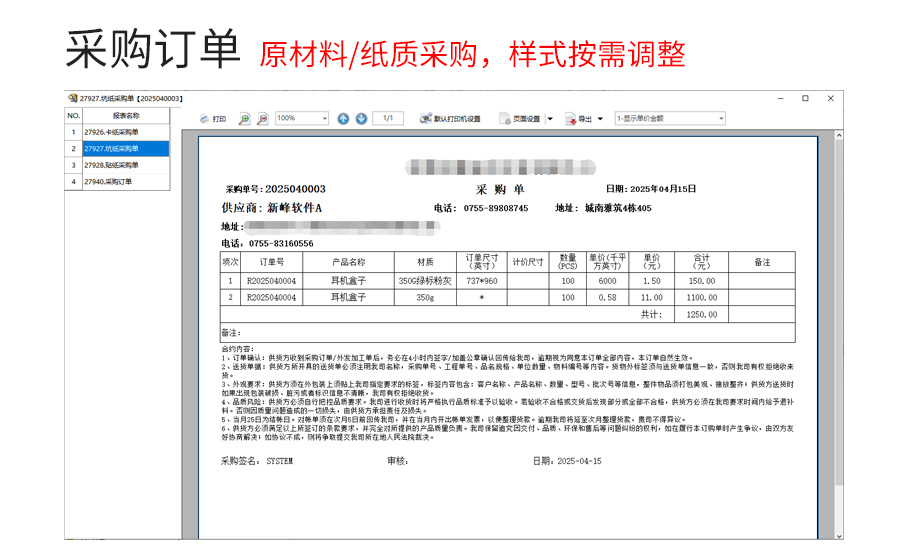This screenshot has width=900, height=550.
Task: Click order number R2025040004 in row 1
Action: tap(271, 281)
